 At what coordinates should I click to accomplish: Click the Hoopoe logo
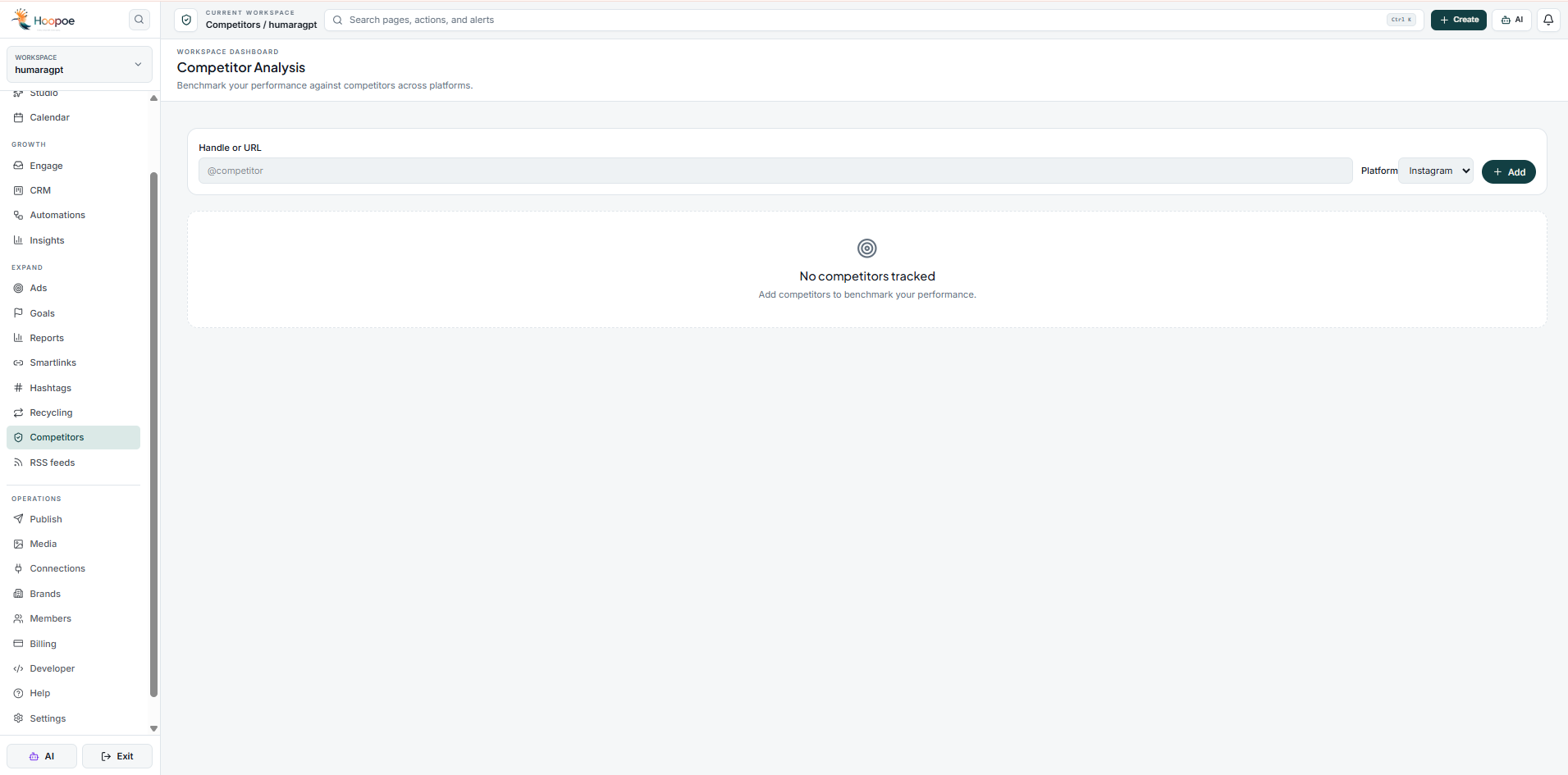tap(43, 20)
